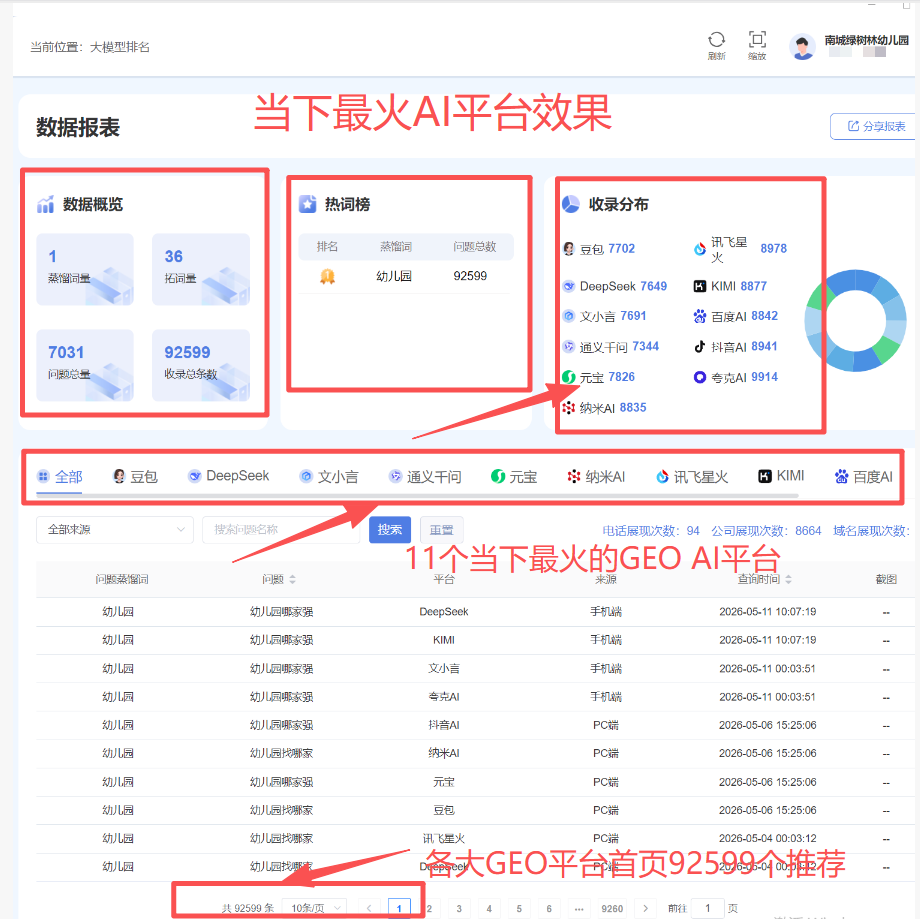Click the 收录分布 pie icon

(570, 204)
